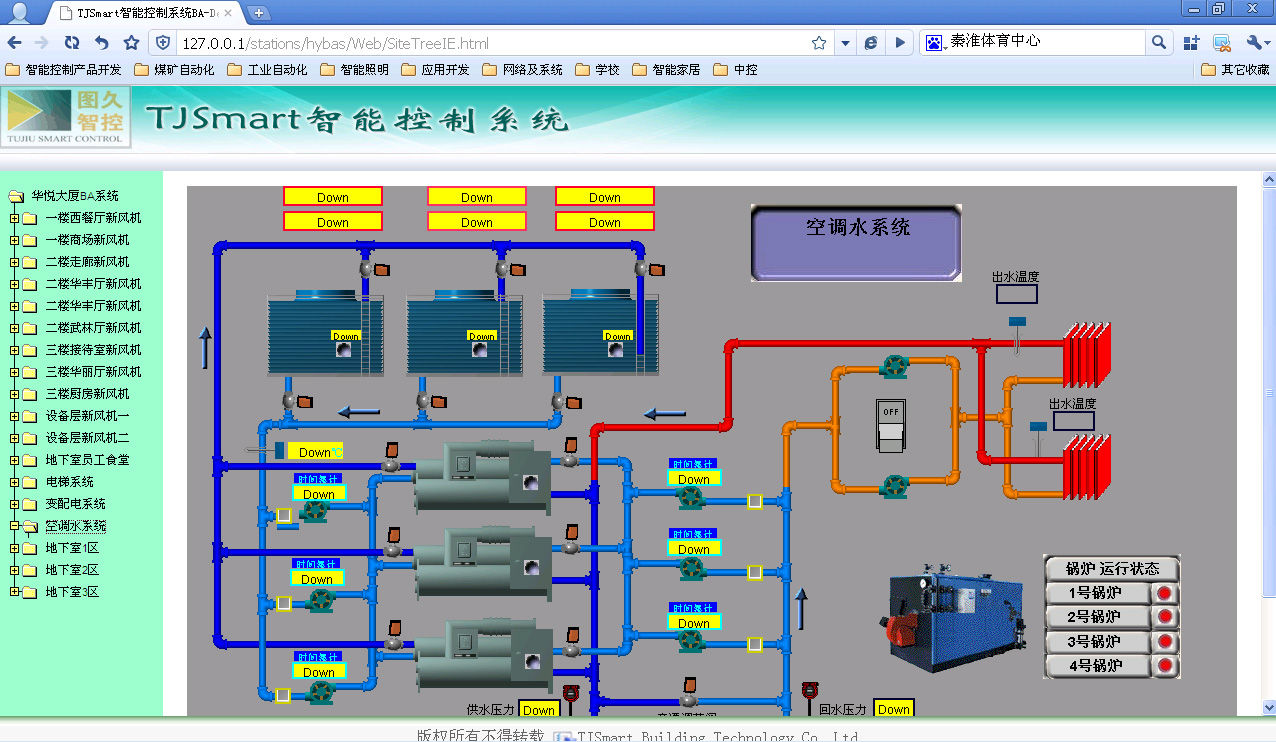This screenshot has height=742, width=1276.
Task: Open the wrench settings menu icon
Action: pyautogui.click(x=1254, y=43)
